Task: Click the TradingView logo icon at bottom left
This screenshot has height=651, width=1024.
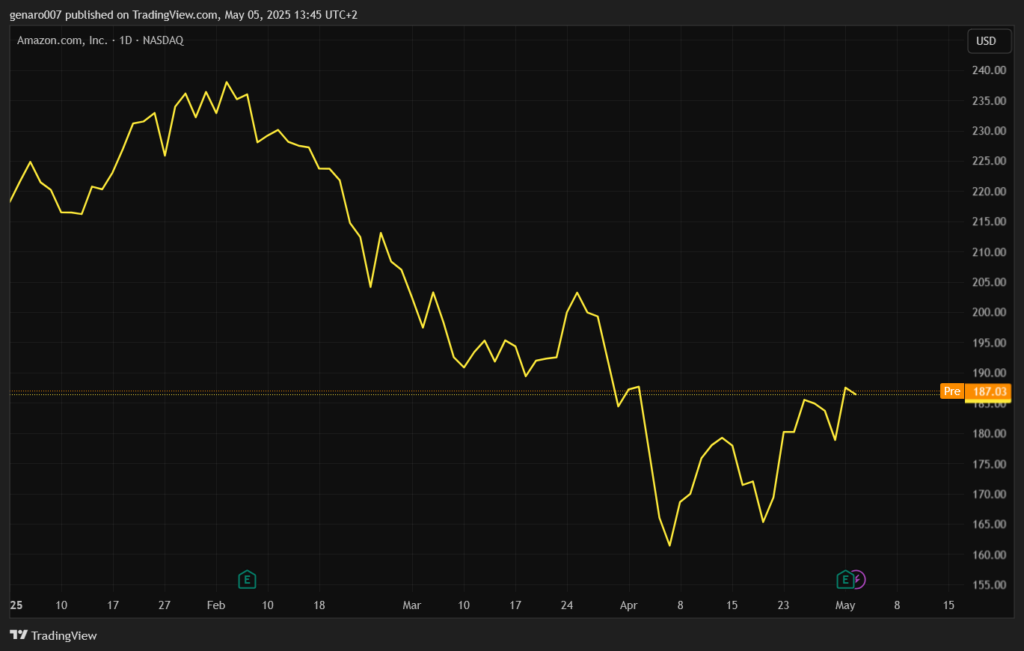Action: coord(18,635)
